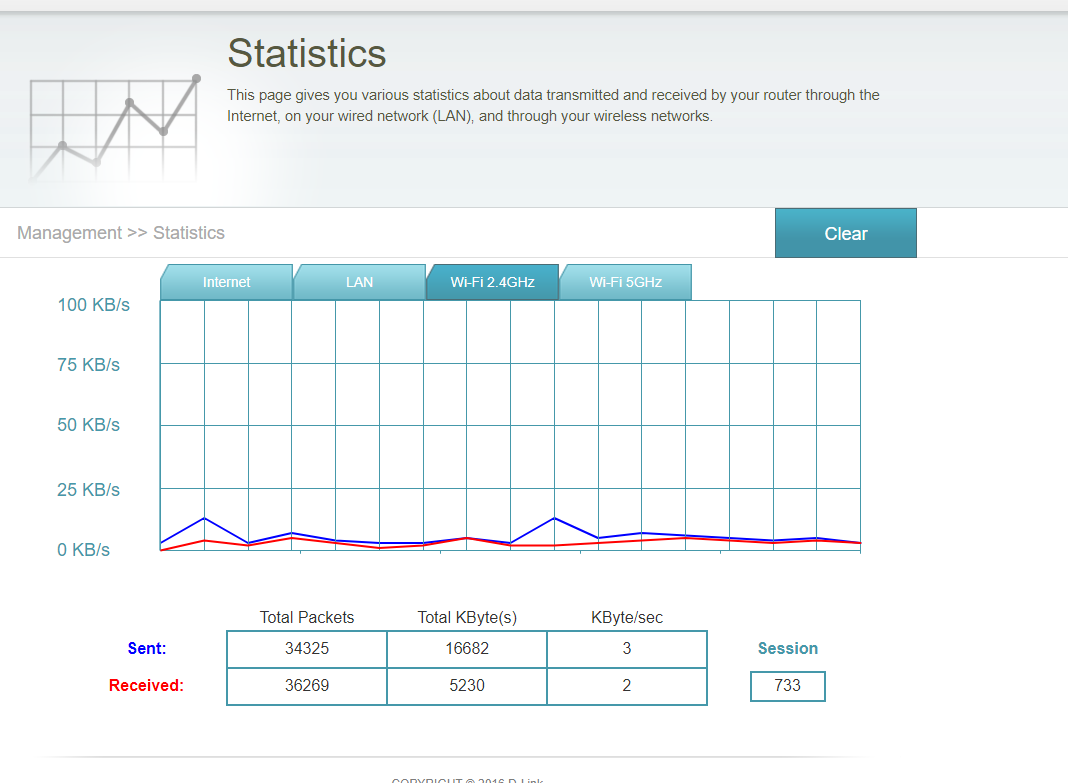
Task: Switch to the LAN tab
Action: [359, 282]
